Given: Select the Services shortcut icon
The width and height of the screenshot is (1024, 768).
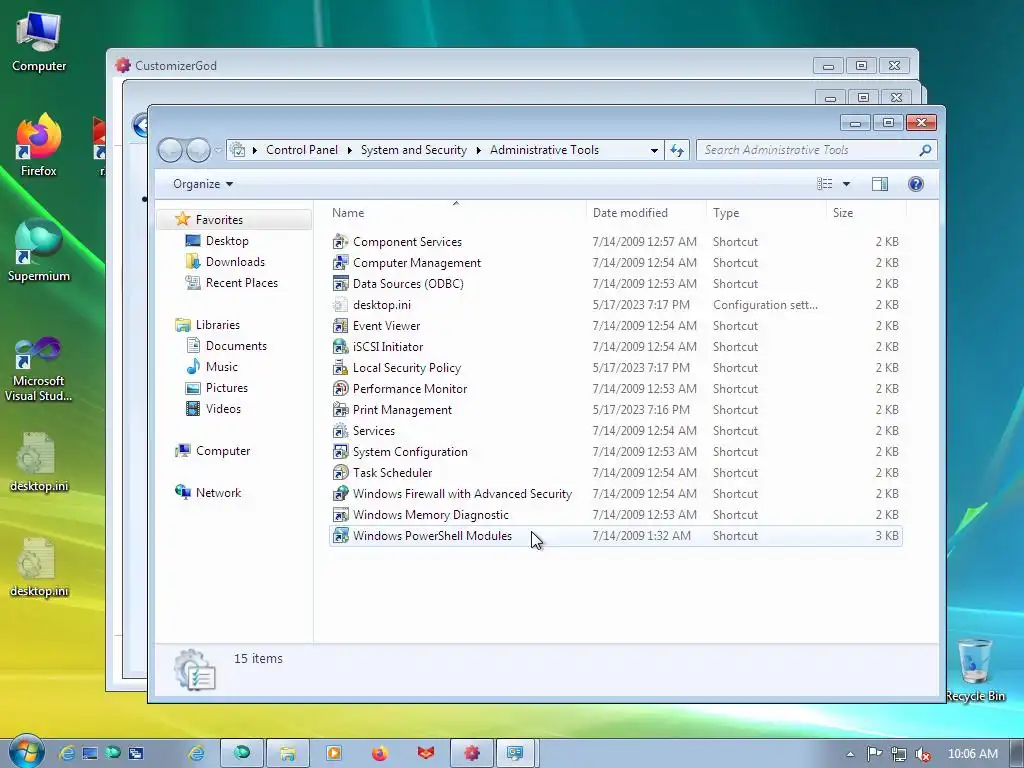Looking at the screenshot, I should click(x=340, y=430).
